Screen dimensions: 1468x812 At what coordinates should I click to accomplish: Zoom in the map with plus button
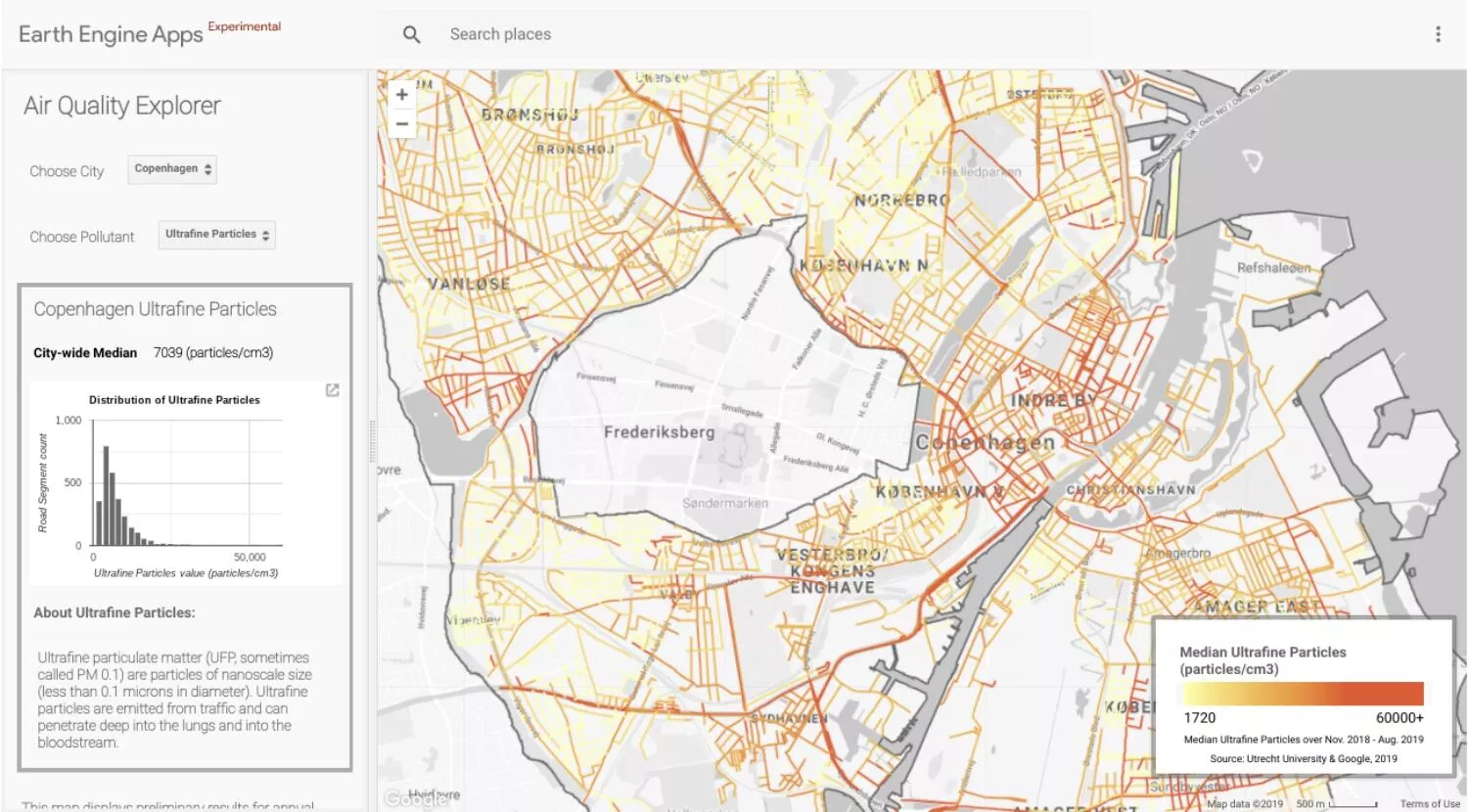[x=401, y=95]
